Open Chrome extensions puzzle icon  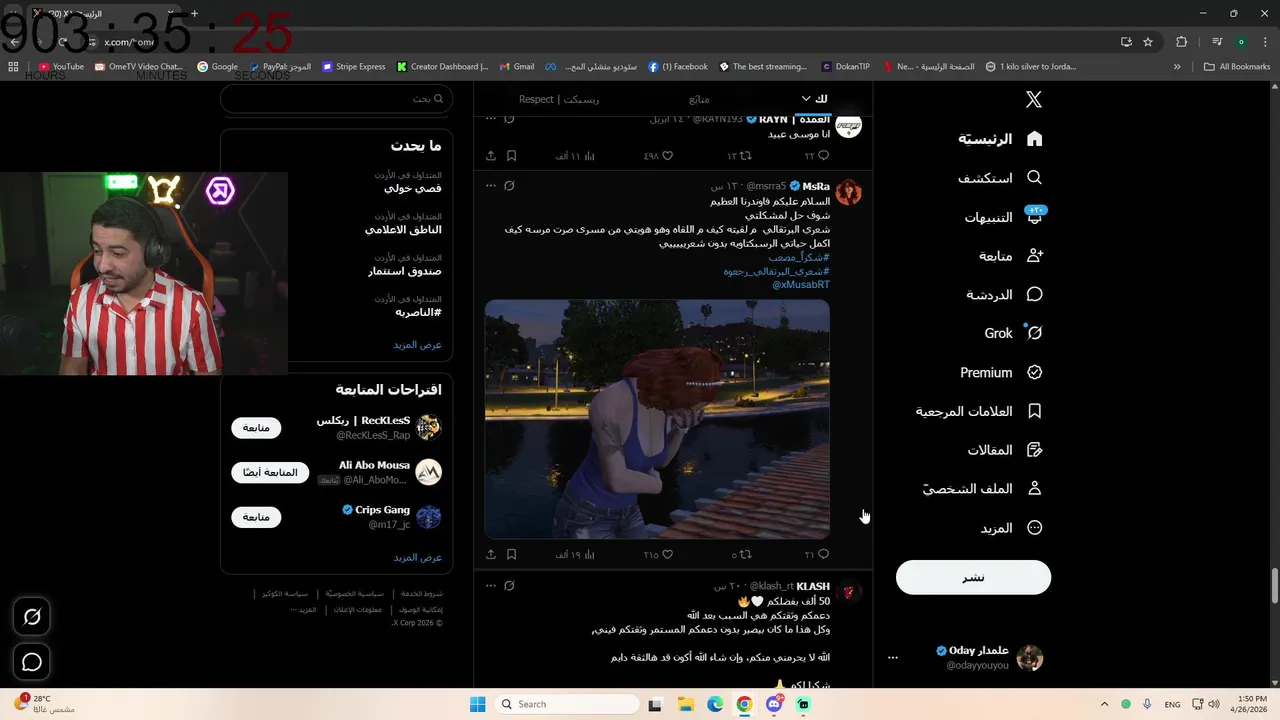pos(1181,42)
